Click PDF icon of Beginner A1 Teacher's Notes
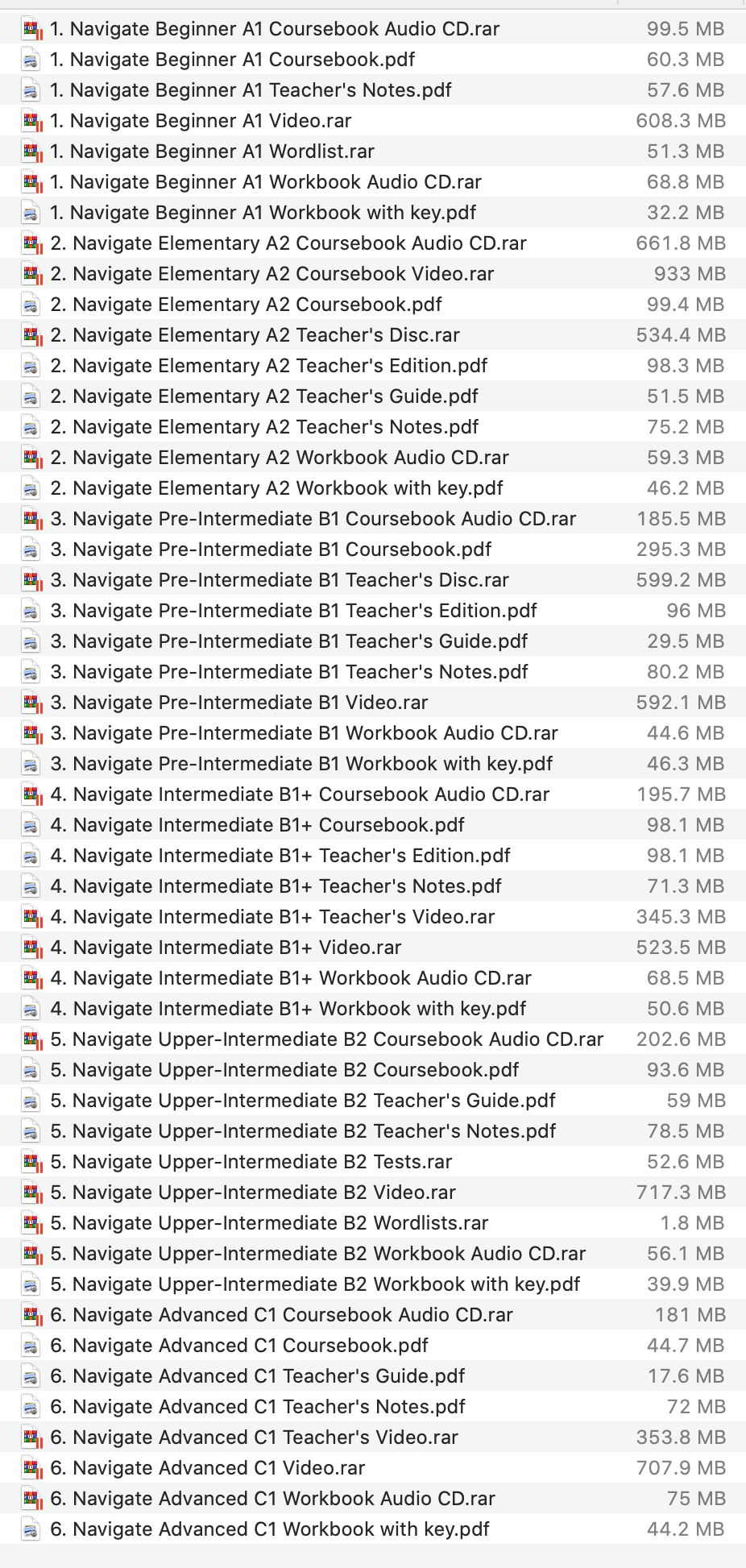746x1568 pixels. click(31, 91)
